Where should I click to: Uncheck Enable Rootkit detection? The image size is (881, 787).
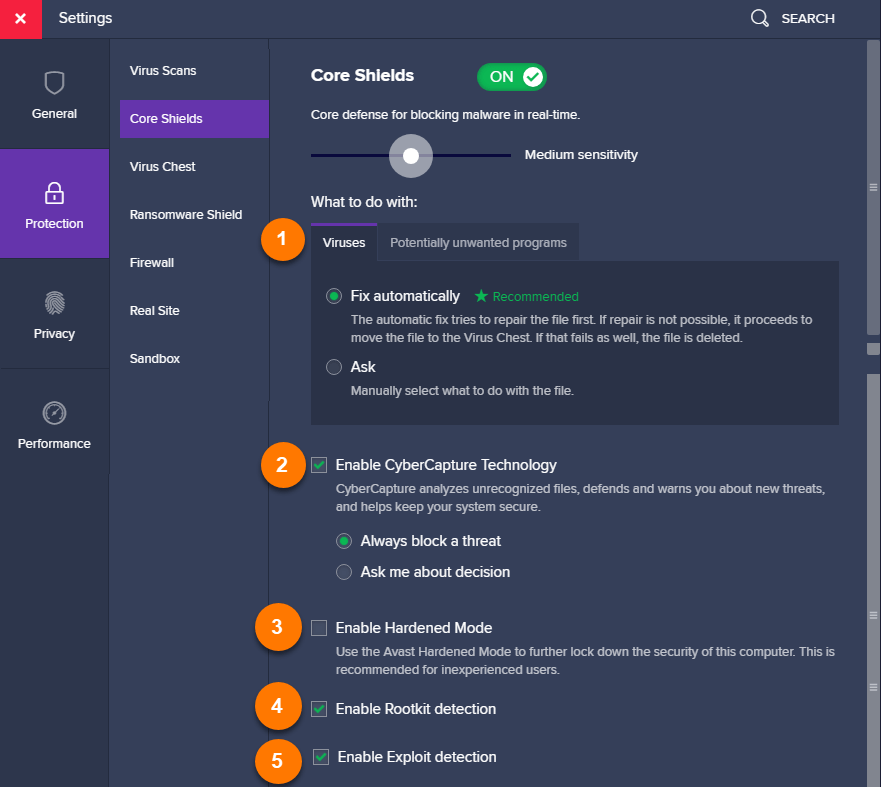pyautogui.click(x=319, y=709)
